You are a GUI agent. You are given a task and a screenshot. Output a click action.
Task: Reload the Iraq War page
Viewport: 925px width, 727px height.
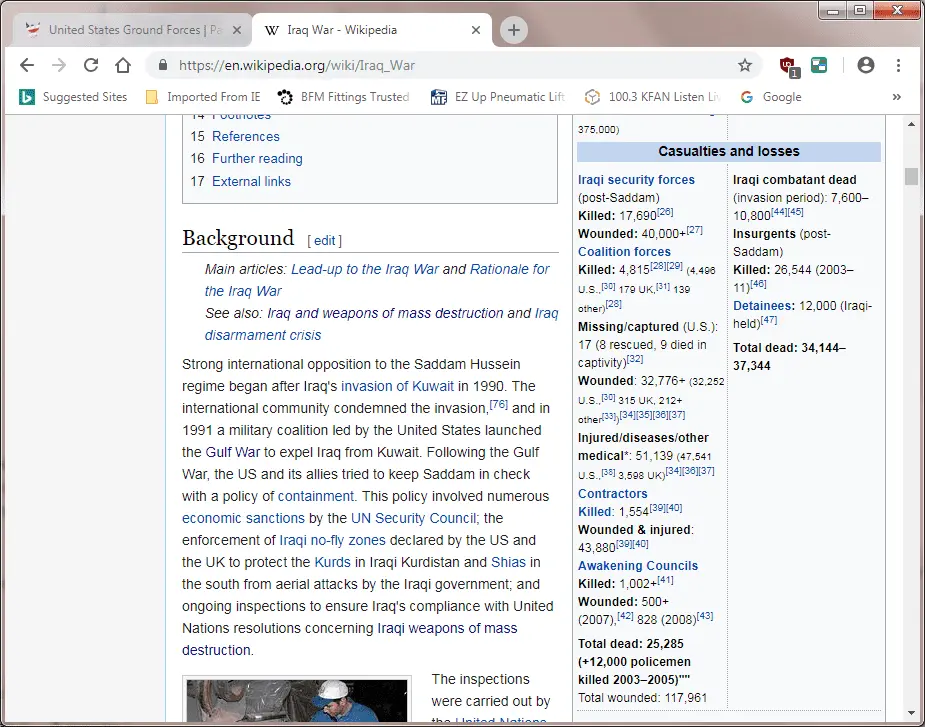(x=91, y=65)
